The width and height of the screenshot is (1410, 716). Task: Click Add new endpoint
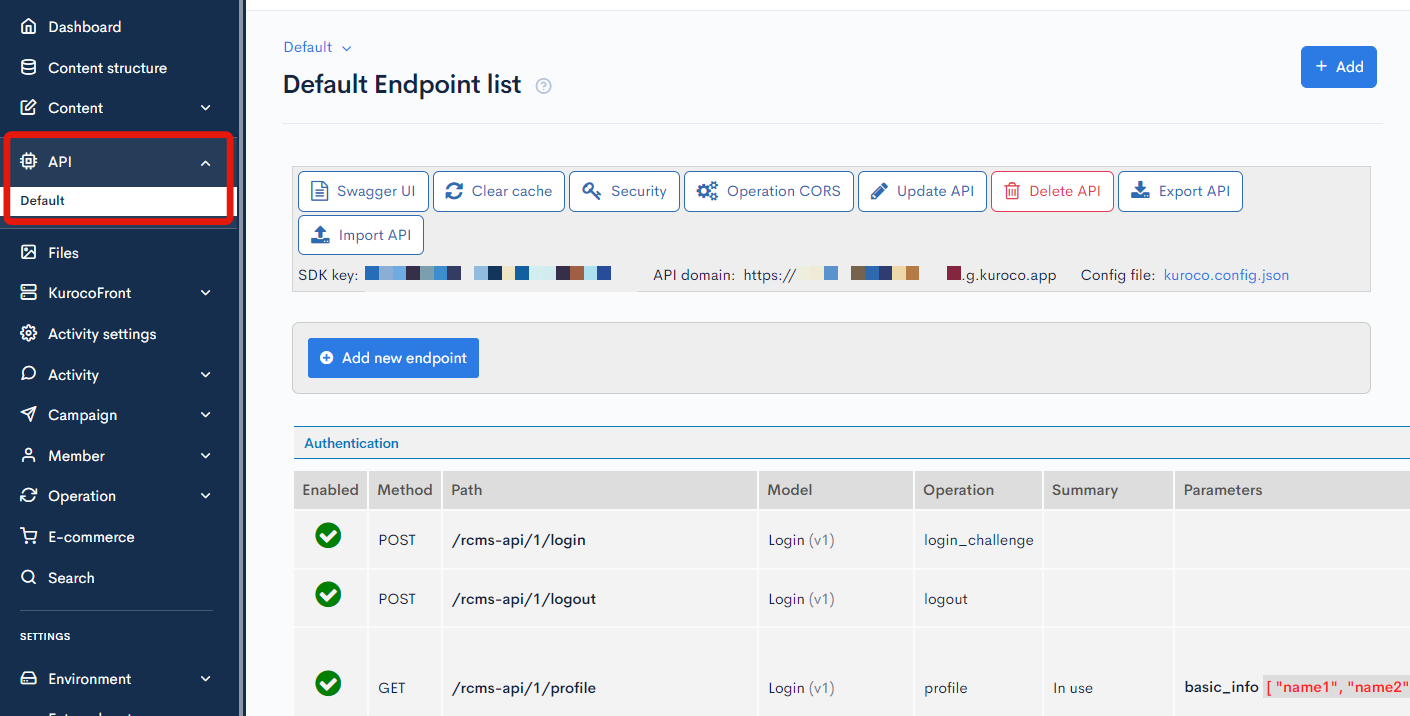pos(393,358)
